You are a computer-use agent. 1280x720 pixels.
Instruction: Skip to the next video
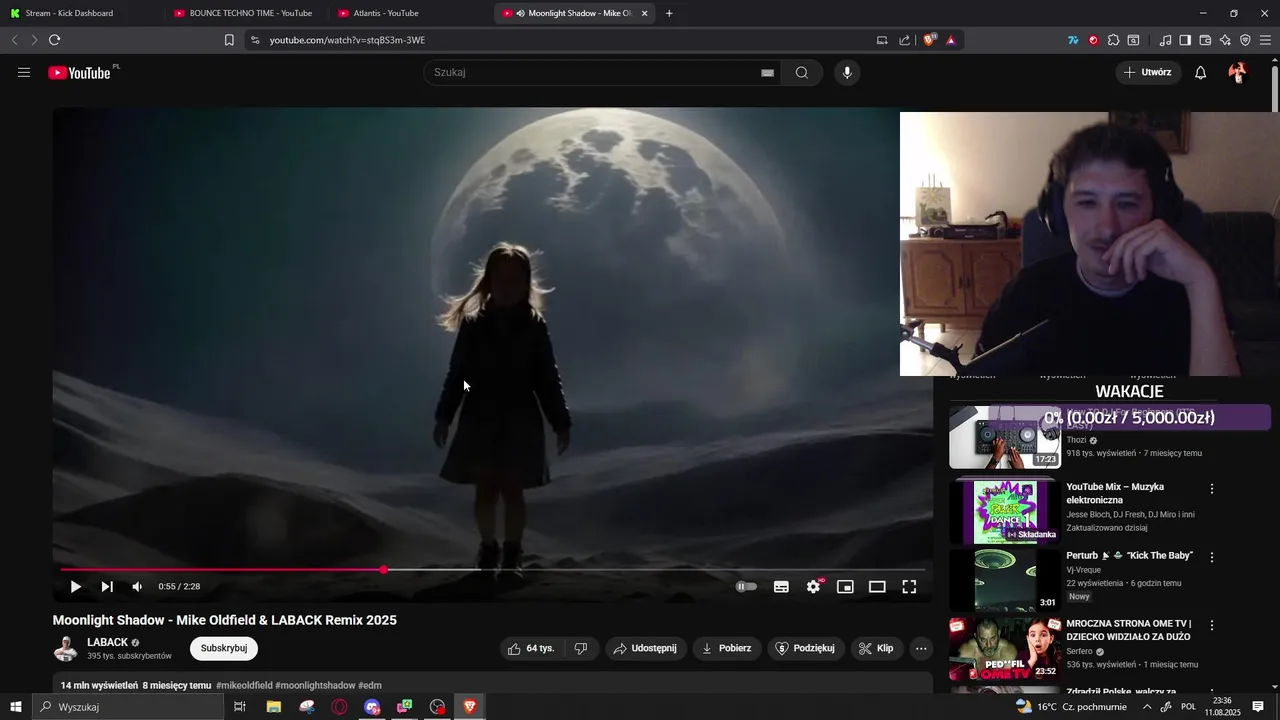click(107, 587)
